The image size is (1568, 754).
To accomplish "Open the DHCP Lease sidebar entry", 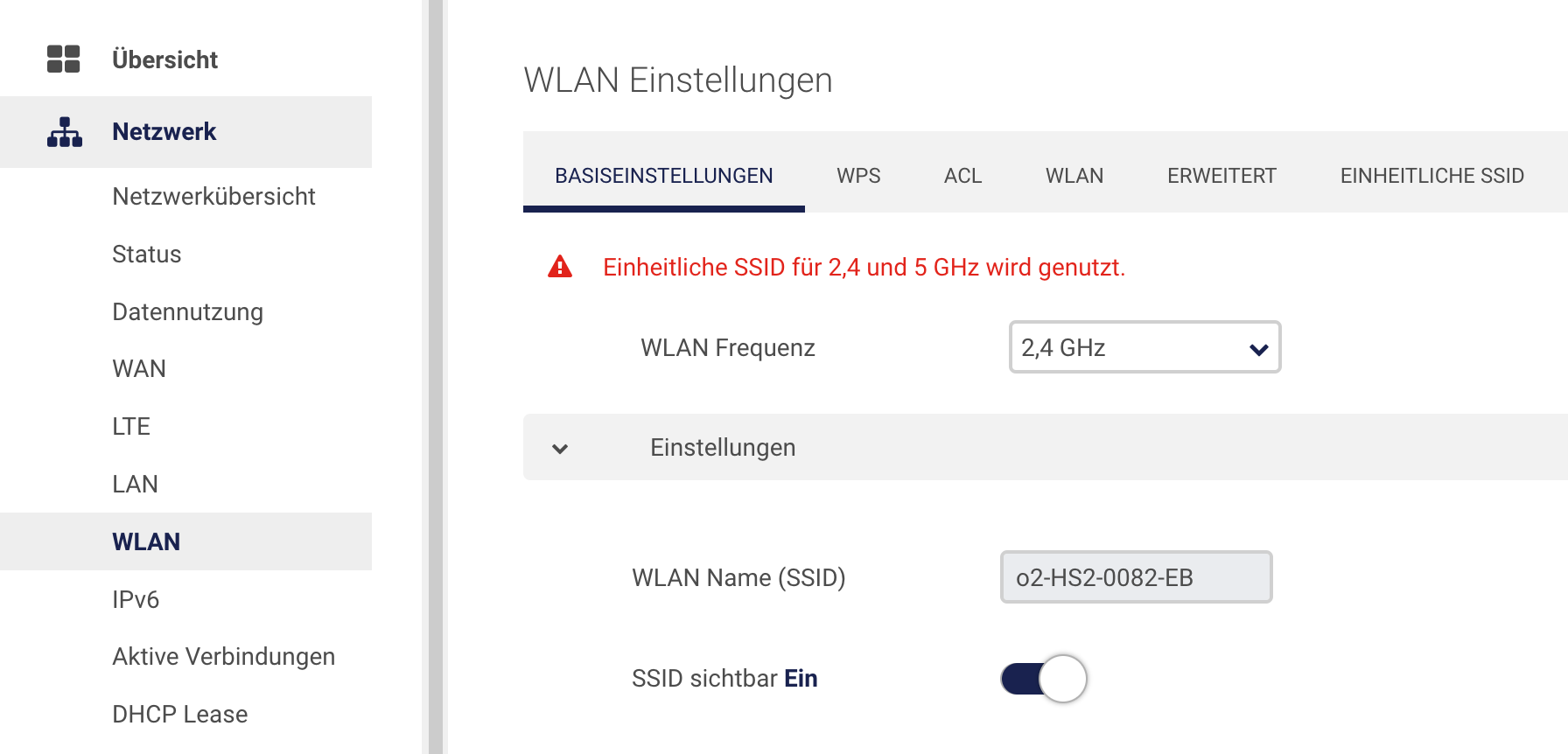I will coord(179,715).
